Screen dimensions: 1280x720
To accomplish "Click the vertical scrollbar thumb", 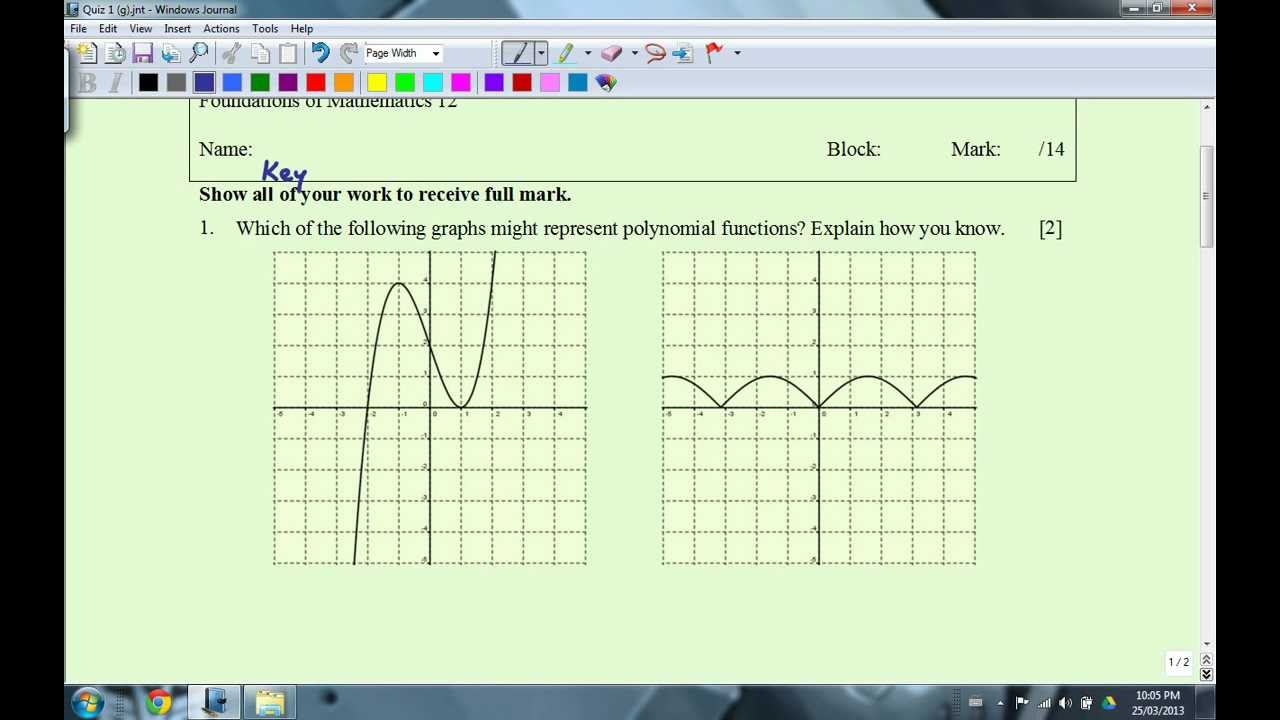I will click(1207, 196).
